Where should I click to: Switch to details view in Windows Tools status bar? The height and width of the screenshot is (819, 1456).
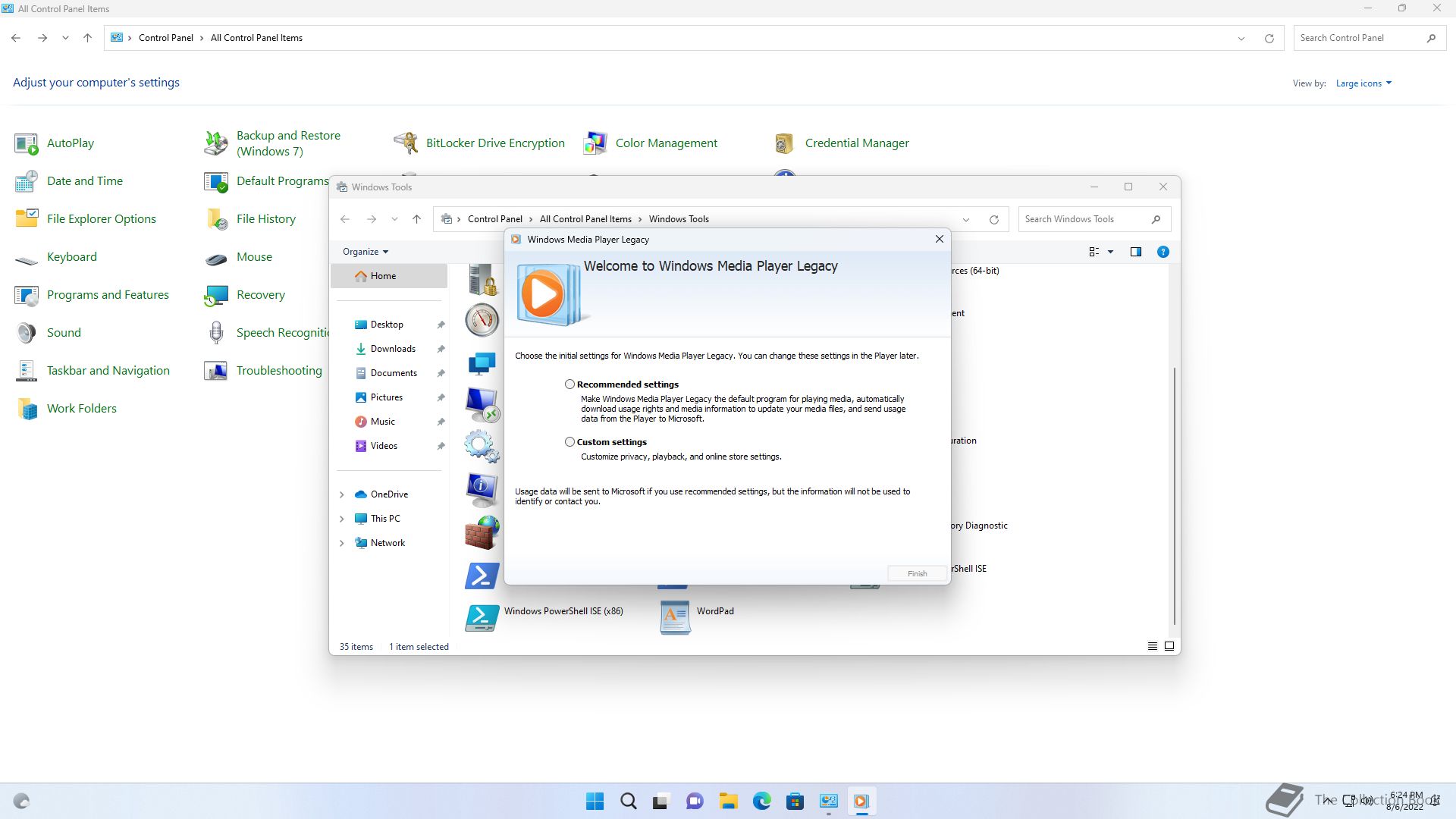pos(1152,647)
